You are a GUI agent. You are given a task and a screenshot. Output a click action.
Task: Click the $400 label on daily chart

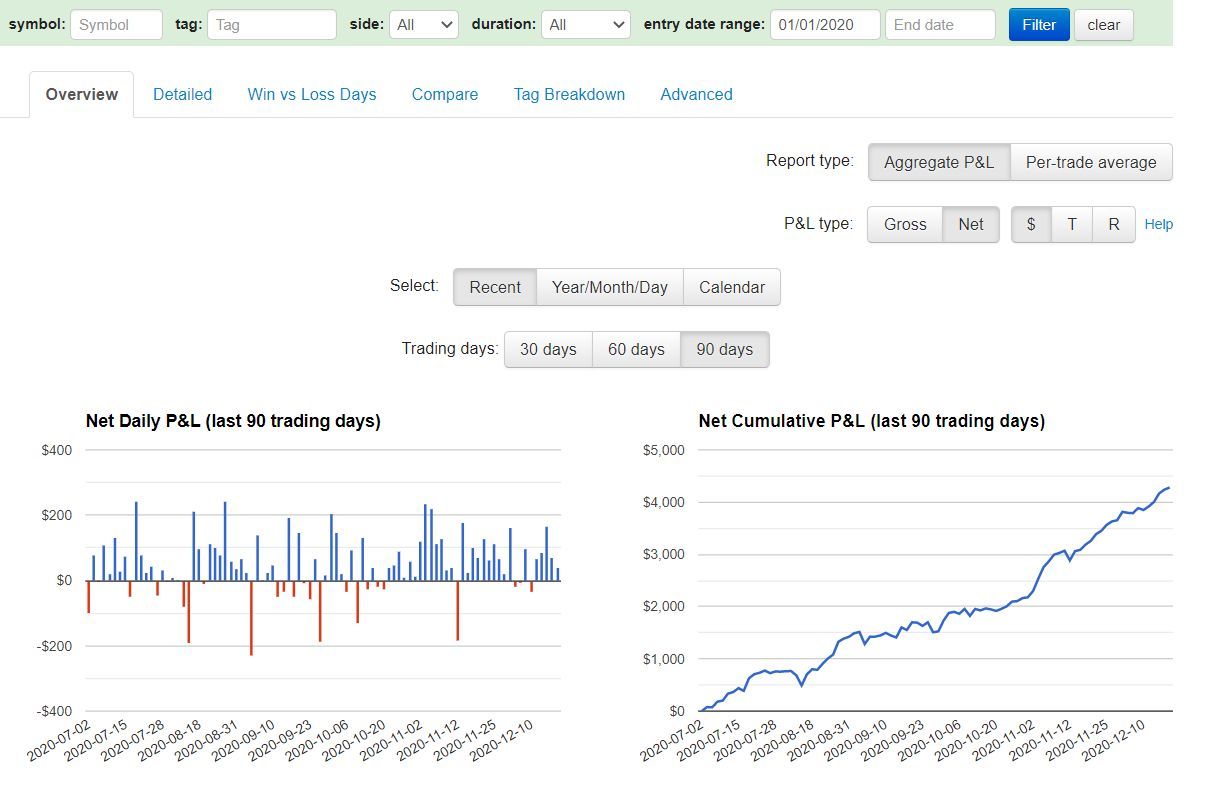pyautogui.click(x=57, y=450)
